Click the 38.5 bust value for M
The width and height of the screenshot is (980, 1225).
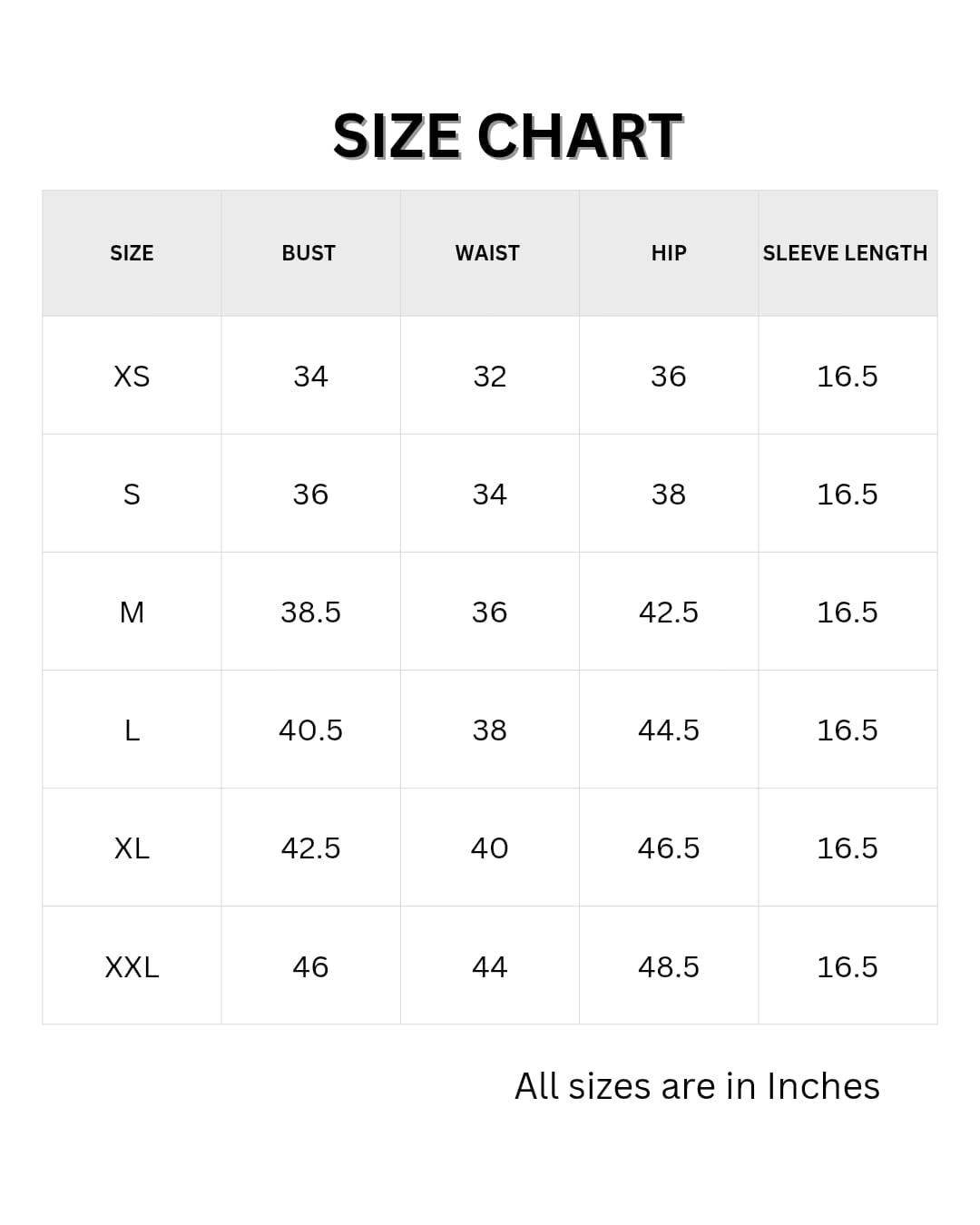click(310, 612)
